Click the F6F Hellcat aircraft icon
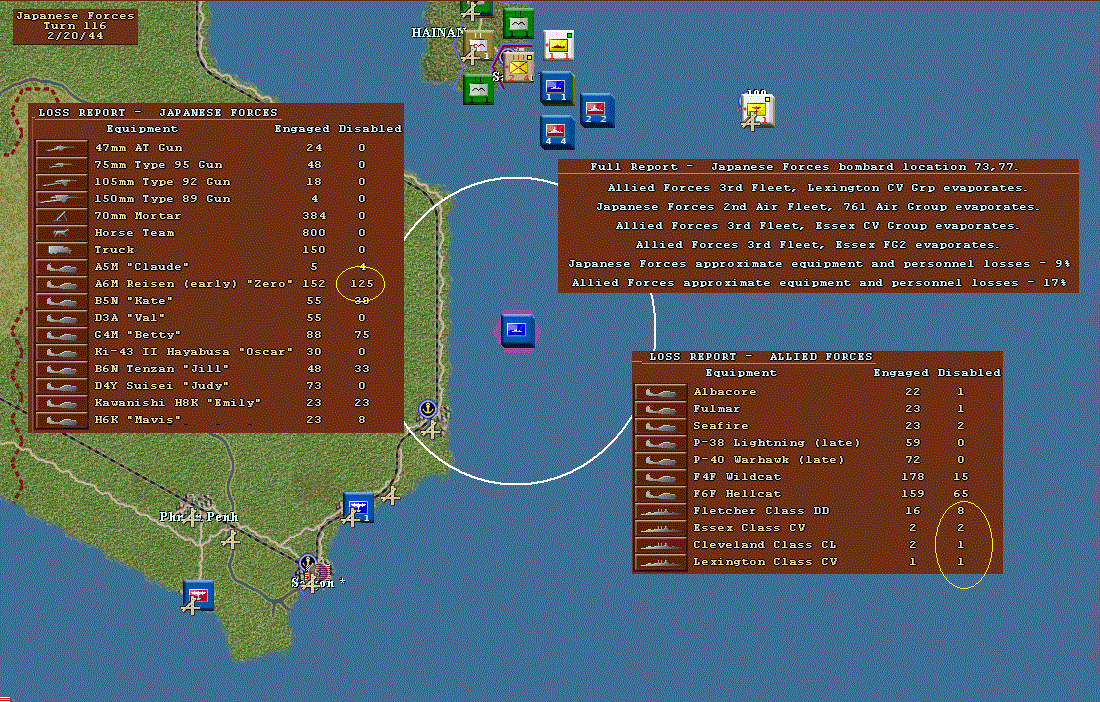 [x=660, y=494]
